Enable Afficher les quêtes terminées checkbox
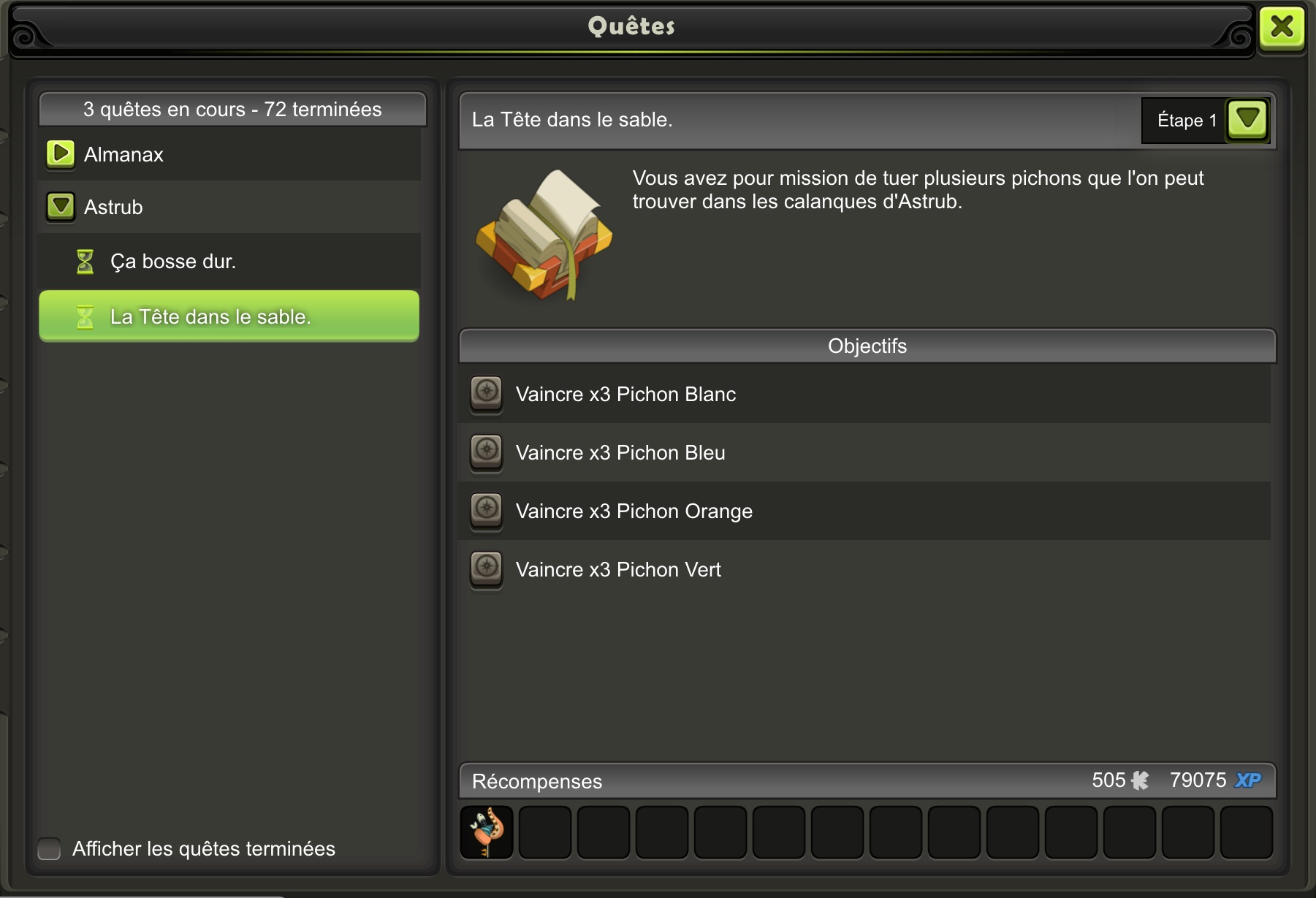This screenshot has height=898, width=1316. pos(49,848)
